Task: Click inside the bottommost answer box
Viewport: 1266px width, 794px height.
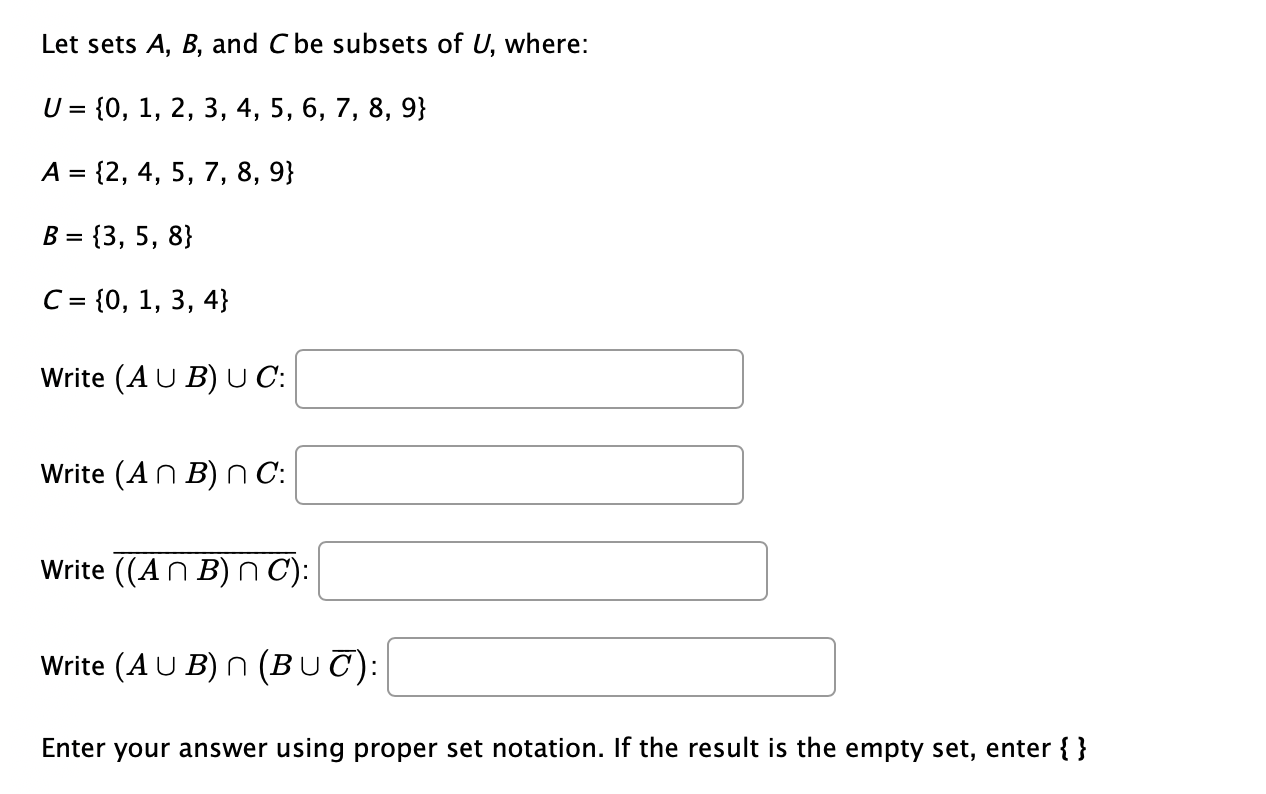Action: click(612, 666)
